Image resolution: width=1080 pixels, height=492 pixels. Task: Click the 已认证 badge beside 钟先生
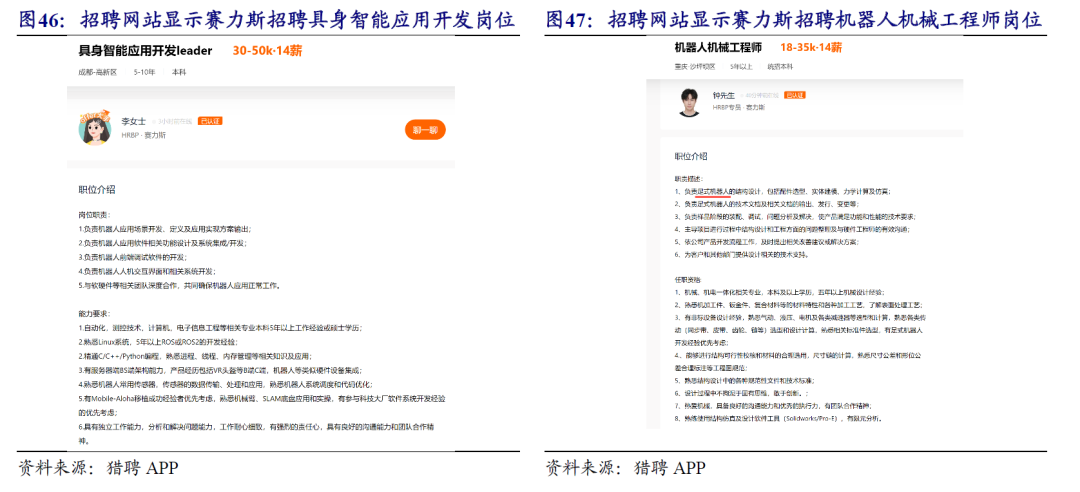793,95
